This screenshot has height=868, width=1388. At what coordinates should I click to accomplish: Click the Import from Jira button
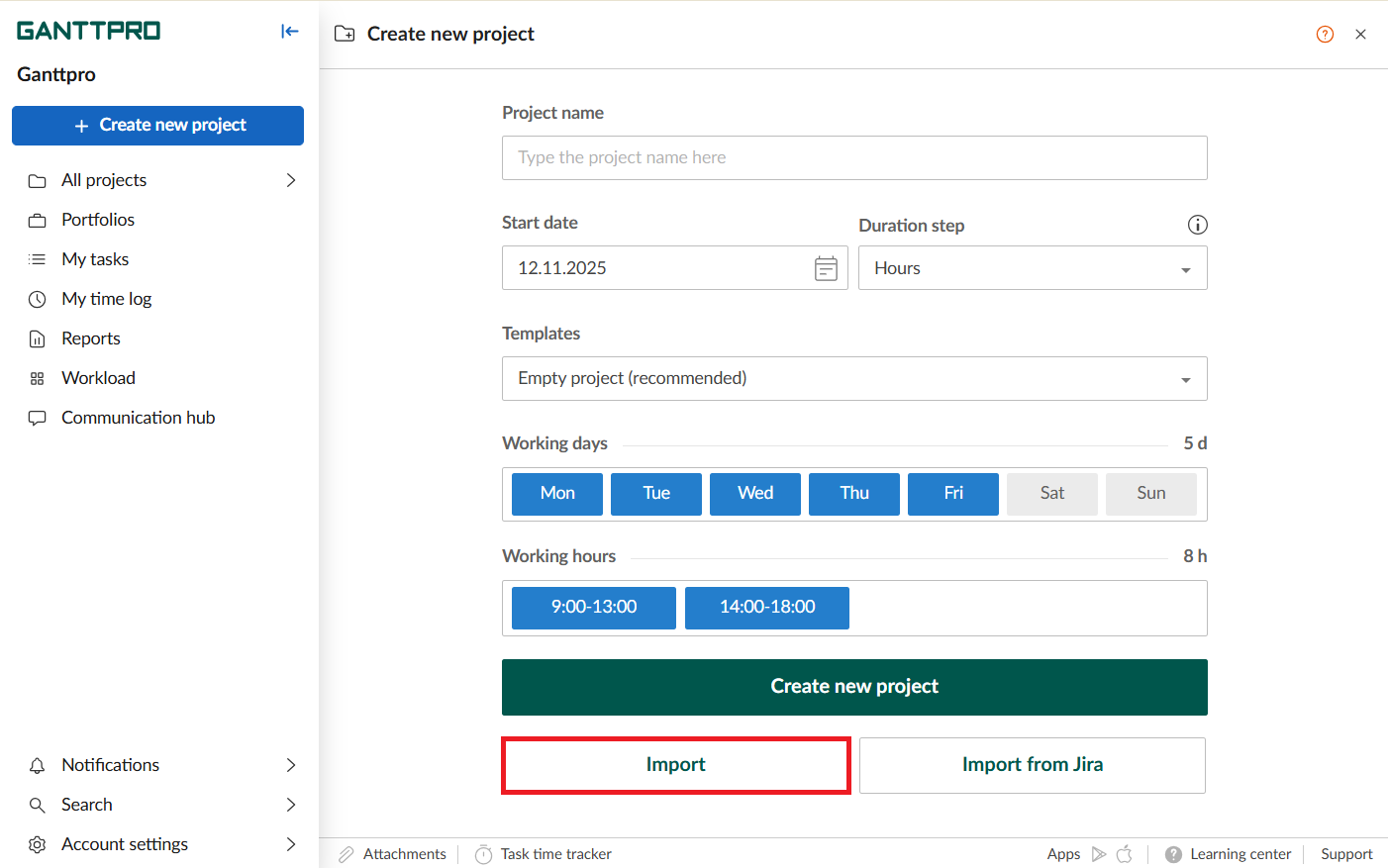(x=1032, y=765)
